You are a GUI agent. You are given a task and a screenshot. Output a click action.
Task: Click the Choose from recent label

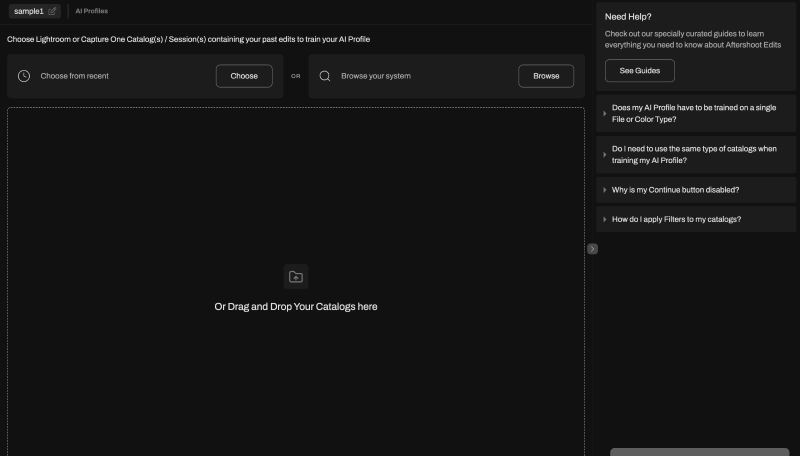click(x=75, y=76)
